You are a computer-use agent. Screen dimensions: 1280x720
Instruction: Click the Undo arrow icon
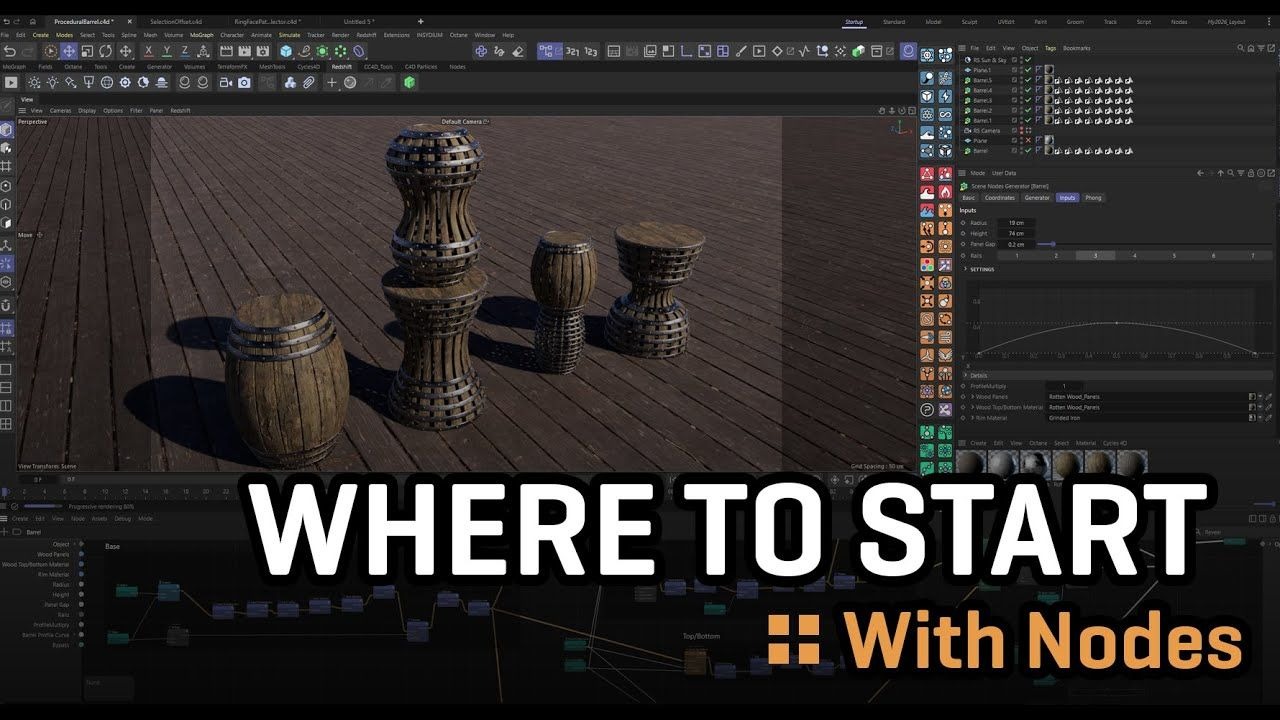pos(10,51)
